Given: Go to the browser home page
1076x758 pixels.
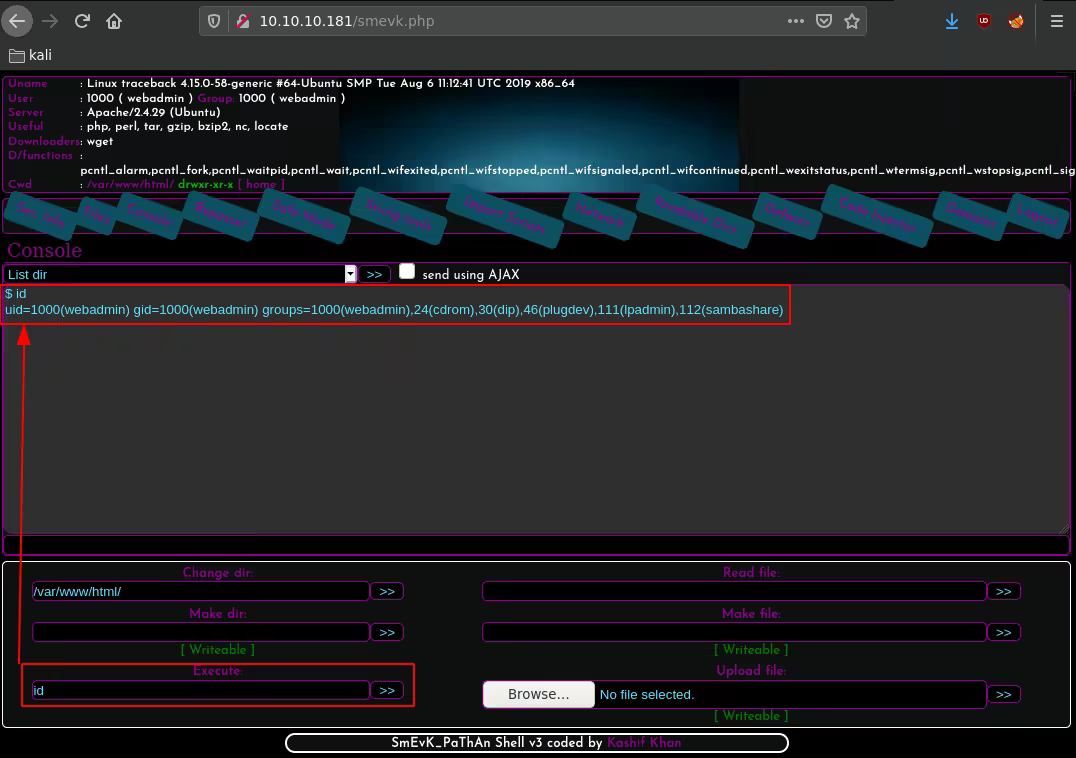Looking at the screenshot, I should 114,21.
